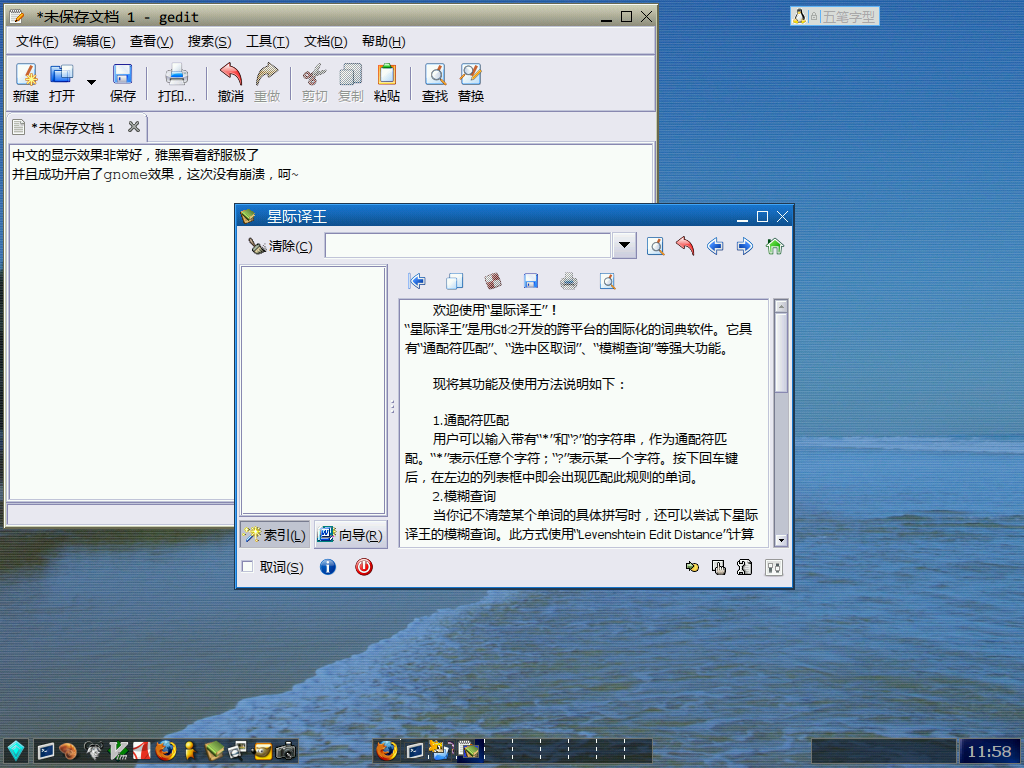Select the 索引(L) index button
Image resolution: width=1024 pixels, height=768 pixels.
click(275, 535)
